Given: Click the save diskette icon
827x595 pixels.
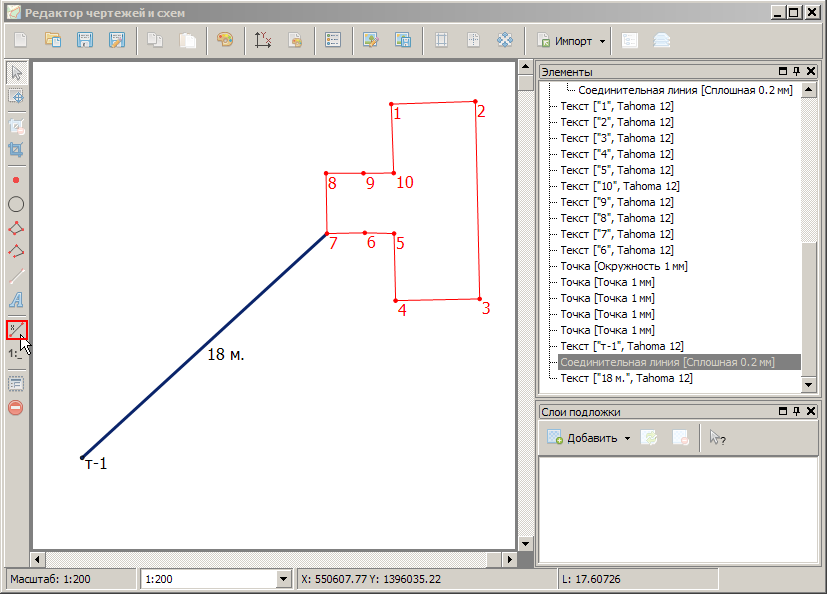Looking at the screenshot, I should [x=86, y=41].
